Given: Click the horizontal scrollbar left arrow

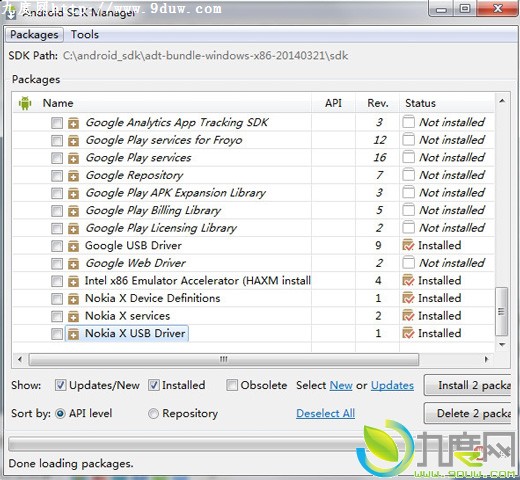Looking at the screenshot, I should pos(20,359).
